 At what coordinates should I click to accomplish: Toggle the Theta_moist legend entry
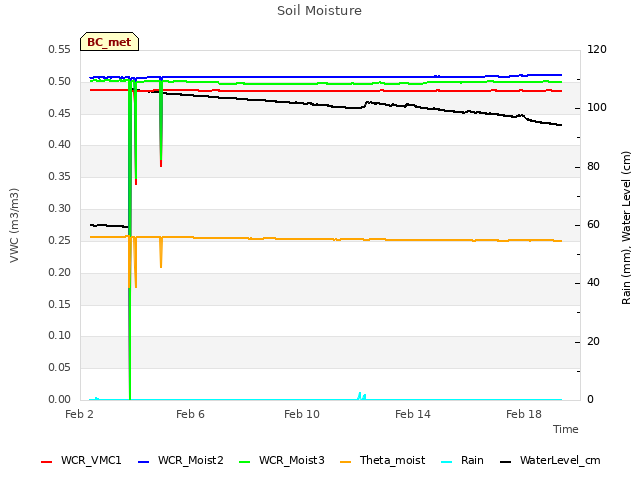(x=382, y=460)
